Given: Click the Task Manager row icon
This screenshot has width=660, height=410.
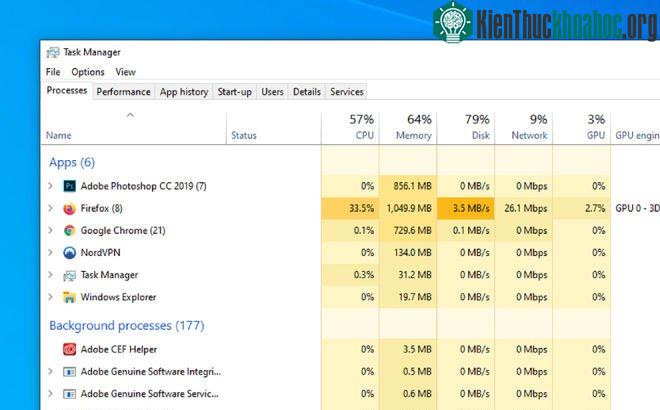Looking at the screenshot, I should pyautogui.click(x=69, y=275).
